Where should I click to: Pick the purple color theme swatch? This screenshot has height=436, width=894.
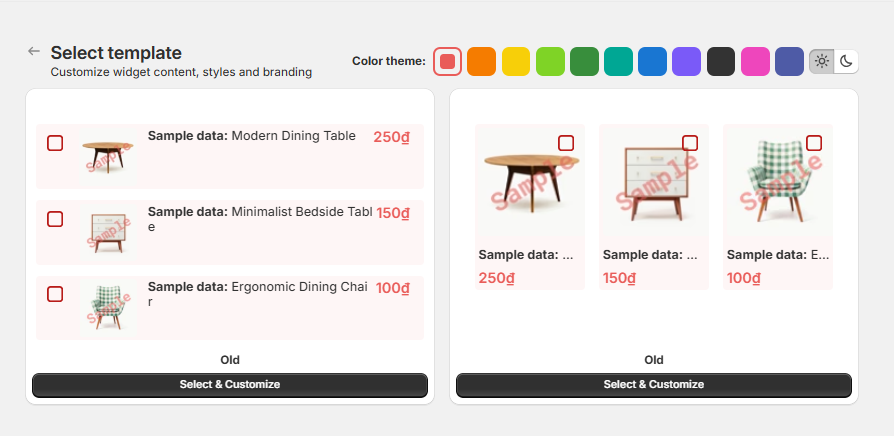coord(686,61)
